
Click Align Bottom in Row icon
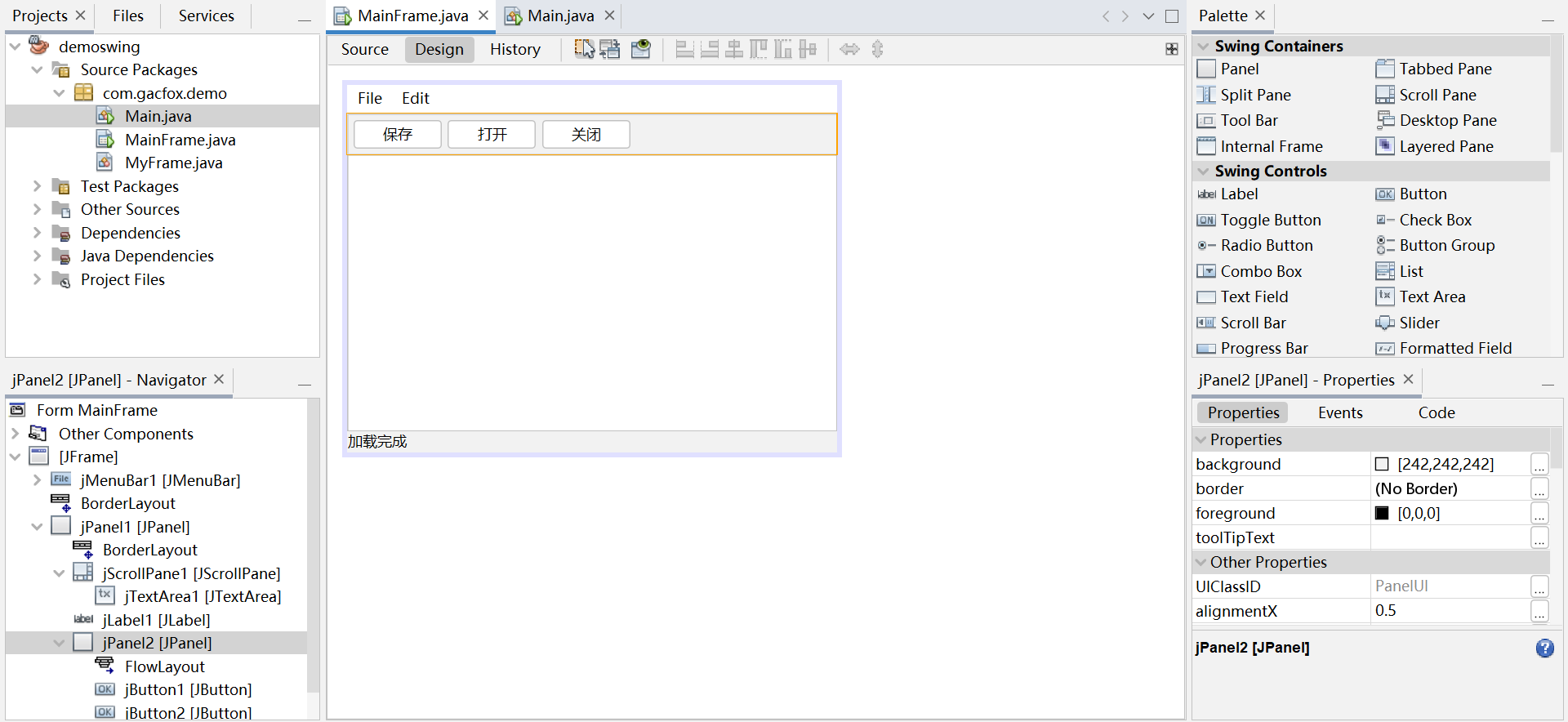coord(783,49)
